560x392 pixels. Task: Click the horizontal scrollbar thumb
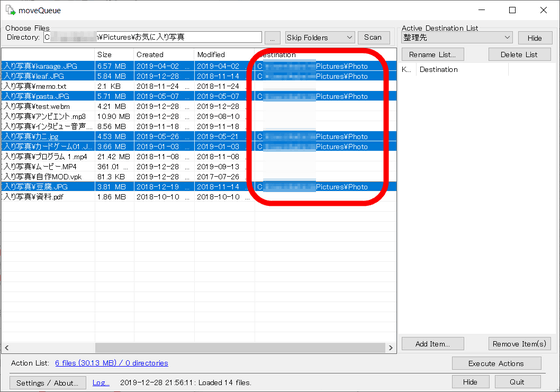click(240, 347)
